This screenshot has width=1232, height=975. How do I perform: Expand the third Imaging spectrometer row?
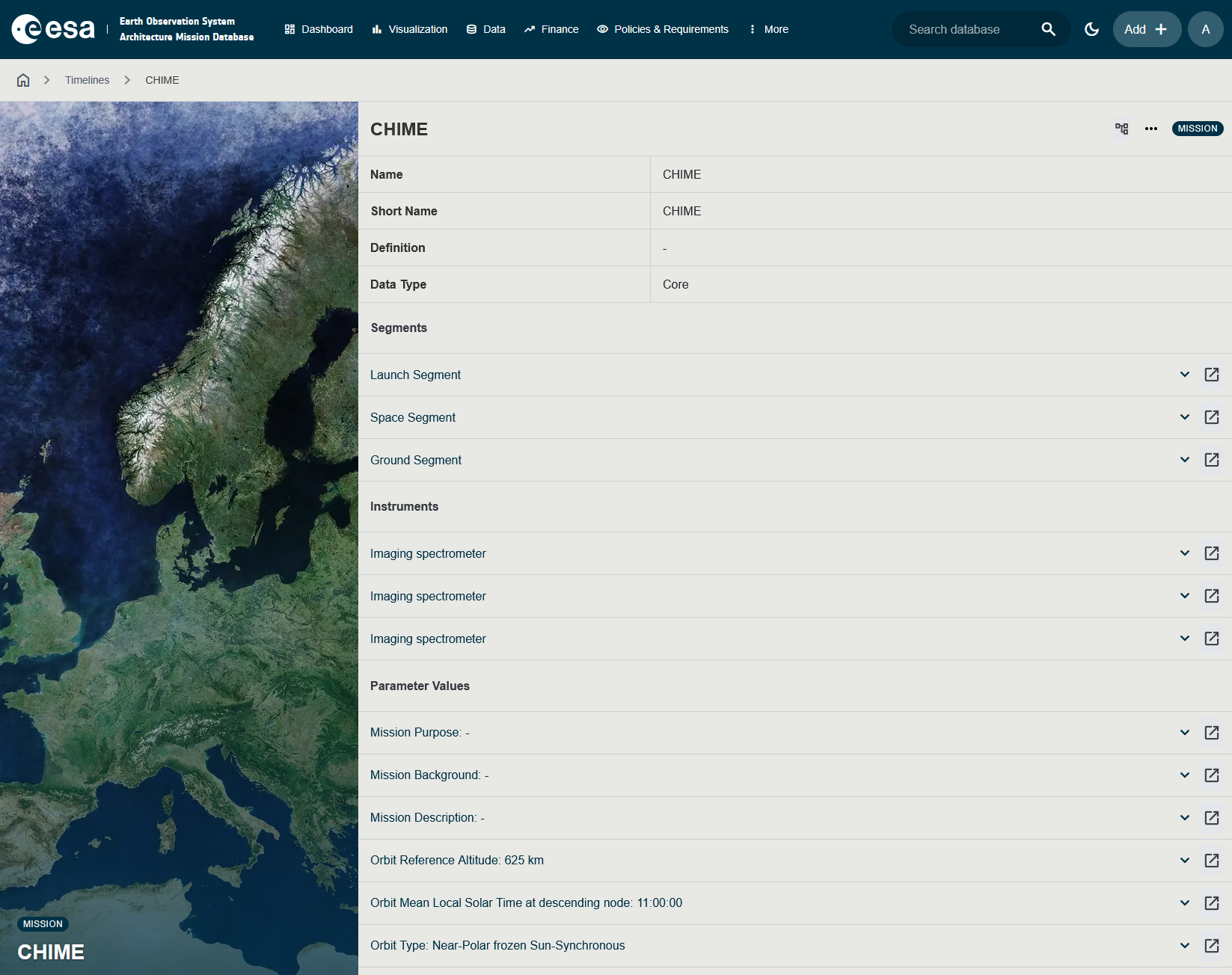pyautogui.click(x=1185, y=639)
